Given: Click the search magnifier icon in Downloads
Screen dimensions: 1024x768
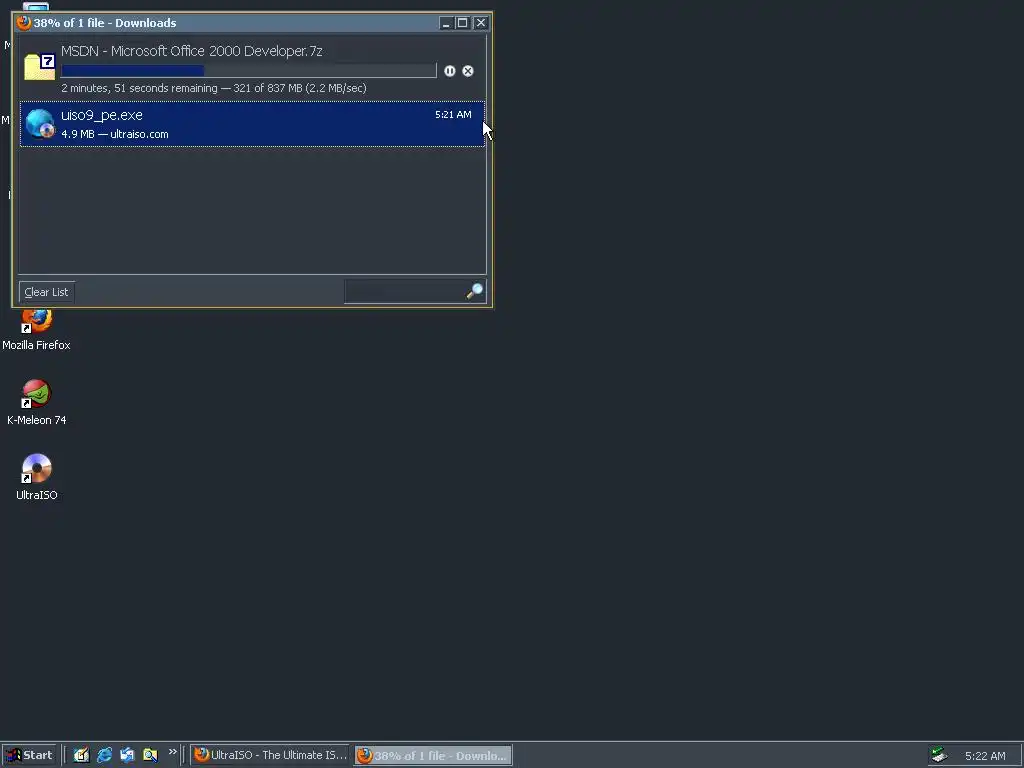Looking at the screenshot, I should click(x=475, y=291).
